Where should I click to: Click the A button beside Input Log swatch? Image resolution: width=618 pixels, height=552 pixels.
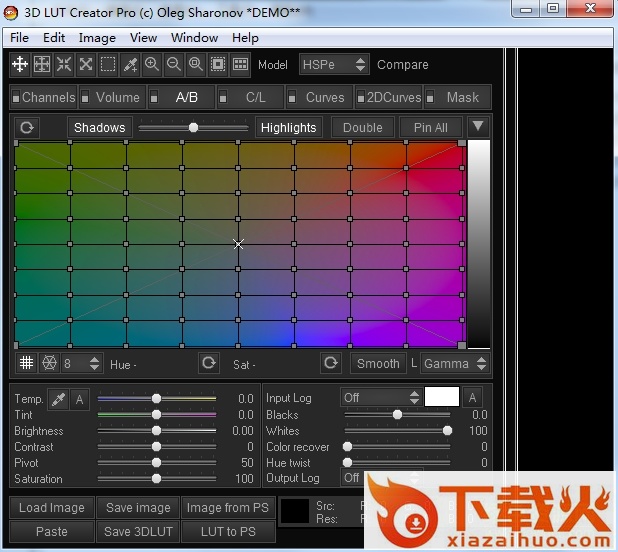(472, 398)
